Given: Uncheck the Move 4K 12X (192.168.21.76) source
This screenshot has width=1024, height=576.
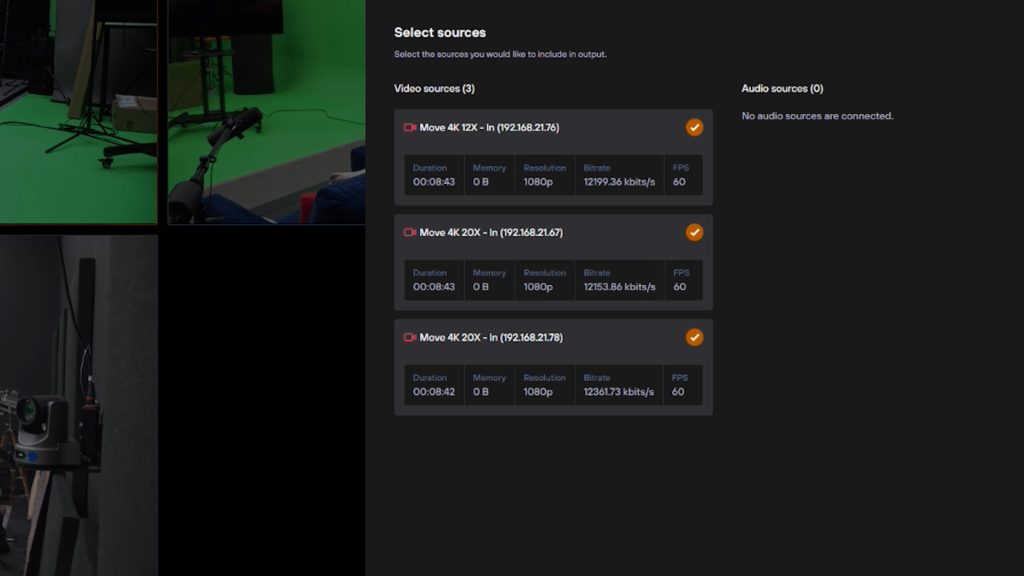Looking at the screenshot, I should tap(694, 127).
